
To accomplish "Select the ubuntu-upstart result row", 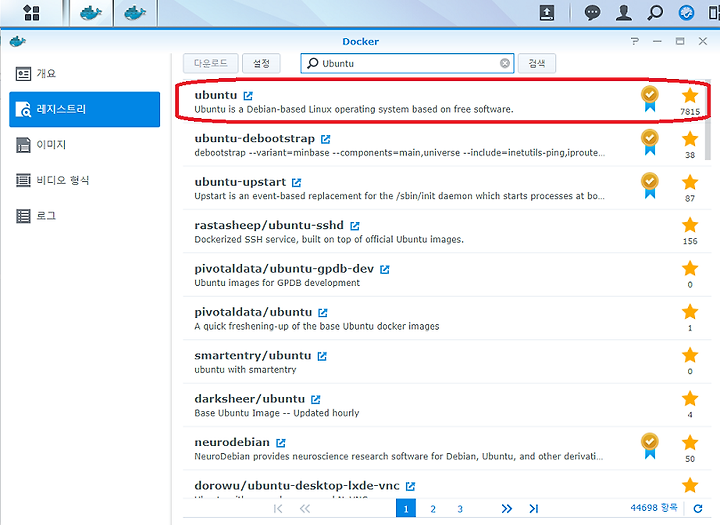I will tap(443, 188).
